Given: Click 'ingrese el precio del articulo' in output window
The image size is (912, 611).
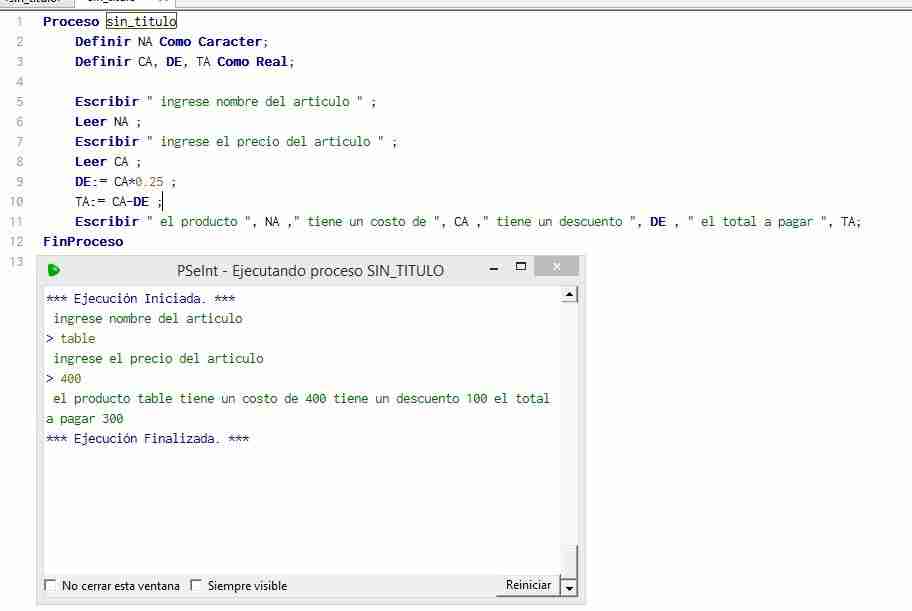Looking at the screenshot, I should coord(158,358).
